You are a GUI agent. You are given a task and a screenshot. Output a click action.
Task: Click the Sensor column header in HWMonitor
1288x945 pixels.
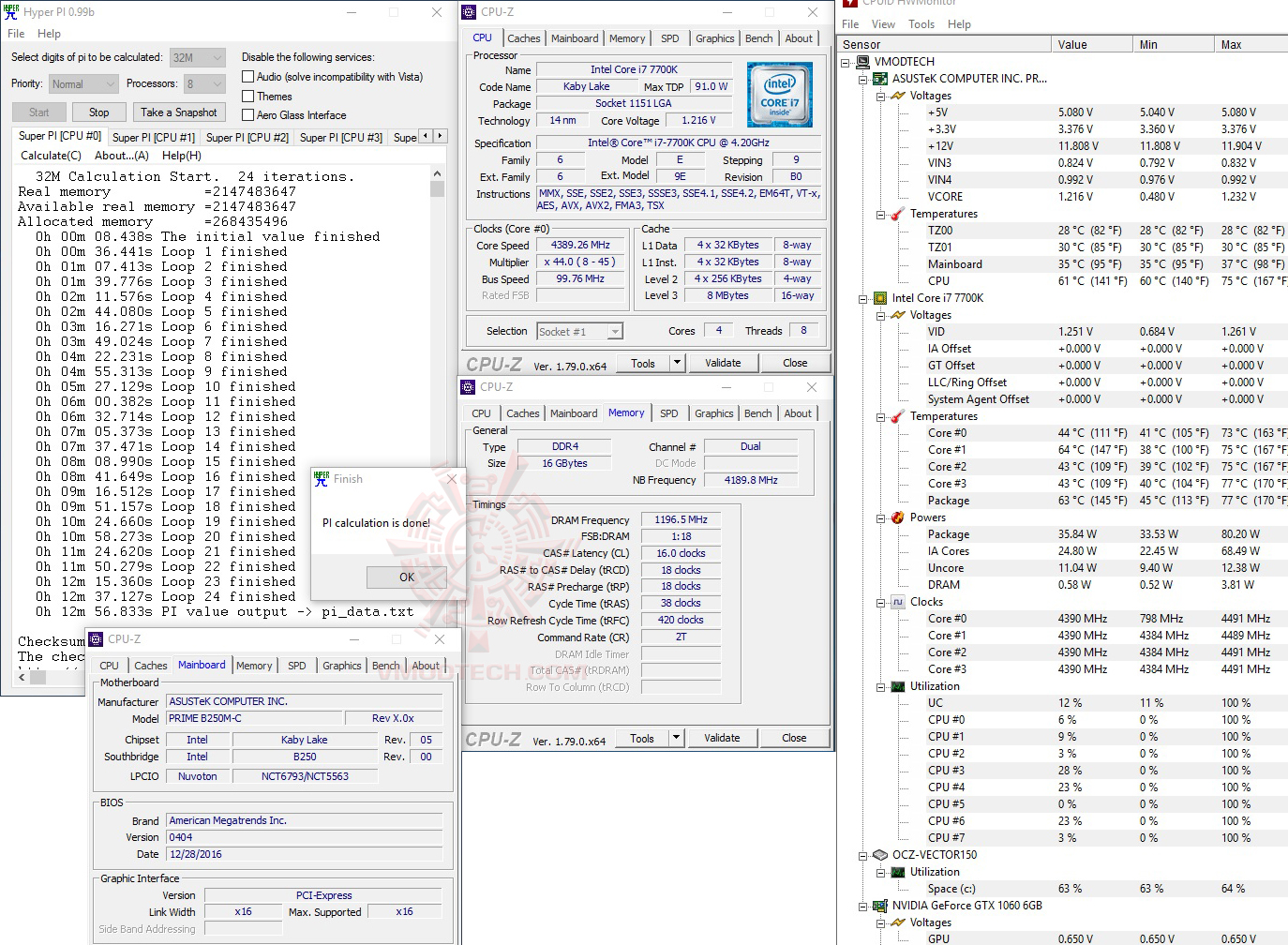[945, 44]
